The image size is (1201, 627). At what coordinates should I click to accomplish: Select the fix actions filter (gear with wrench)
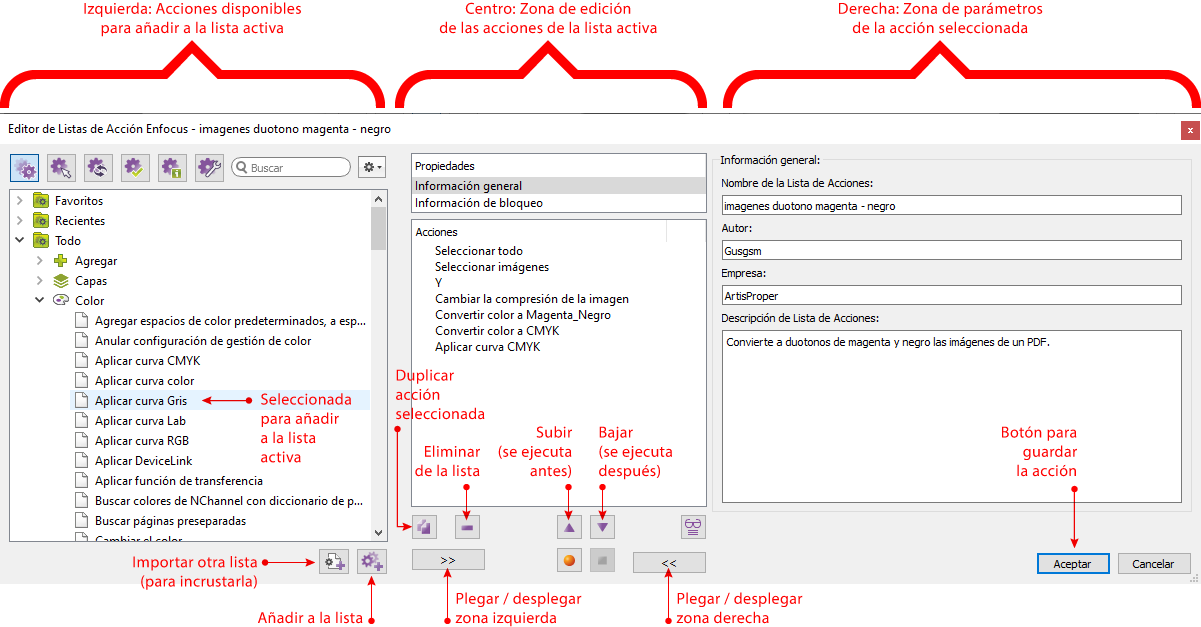pos(209,168)
